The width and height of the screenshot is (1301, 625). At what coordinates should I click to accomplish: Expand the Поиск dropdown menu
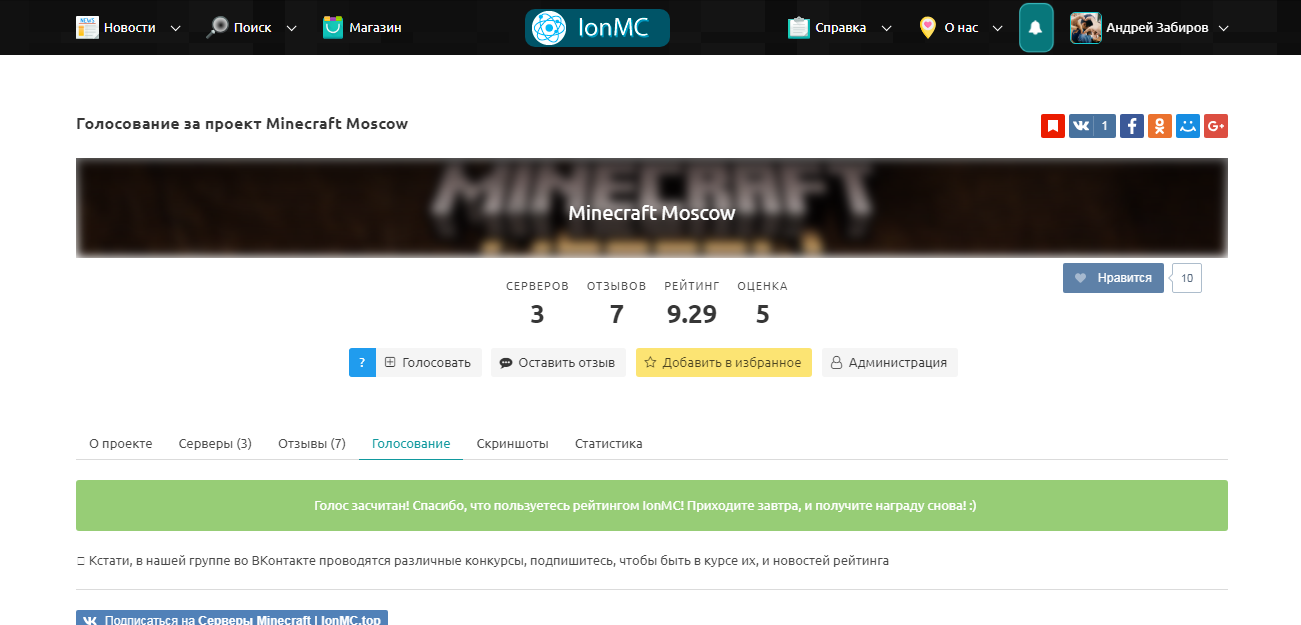[x=251, y=28]
